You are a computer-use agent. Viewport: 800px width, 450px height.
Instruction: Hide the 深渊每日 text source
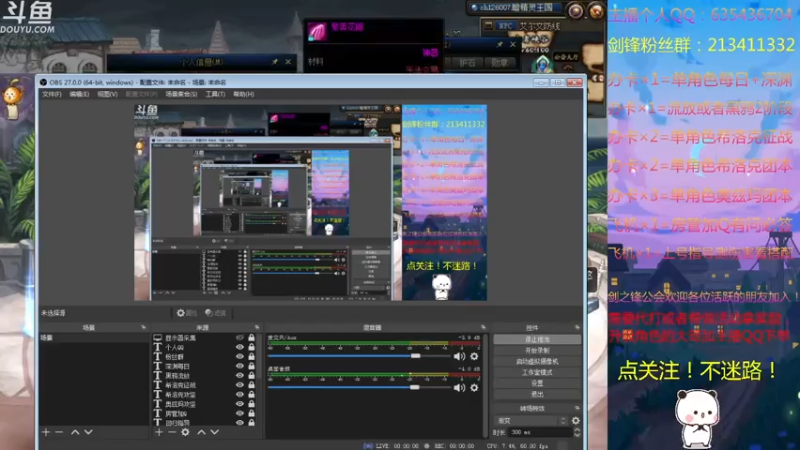tap(239, 366)
